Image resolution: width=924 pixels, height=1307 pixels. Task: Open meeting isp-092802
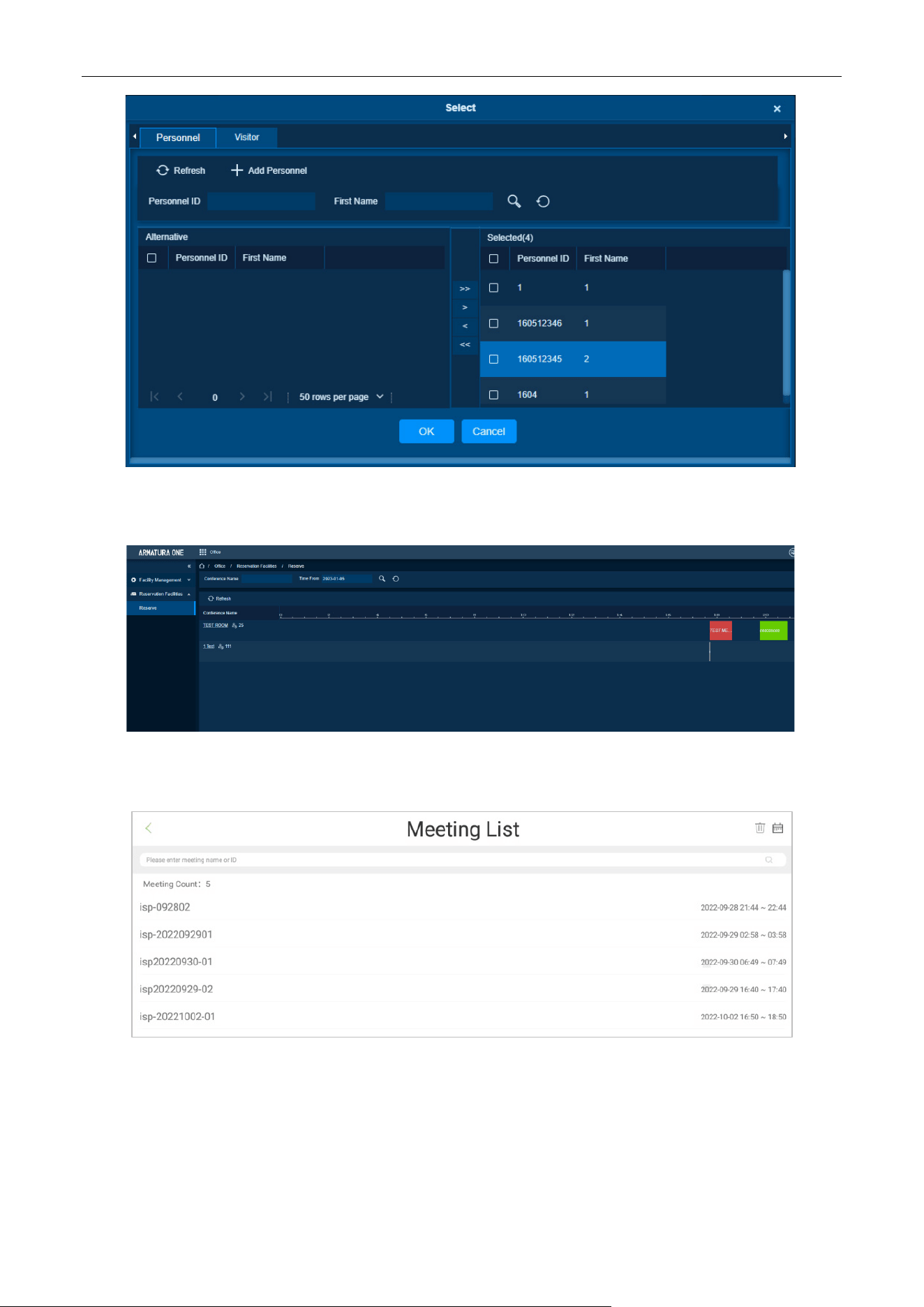click(x=462, y=908)
